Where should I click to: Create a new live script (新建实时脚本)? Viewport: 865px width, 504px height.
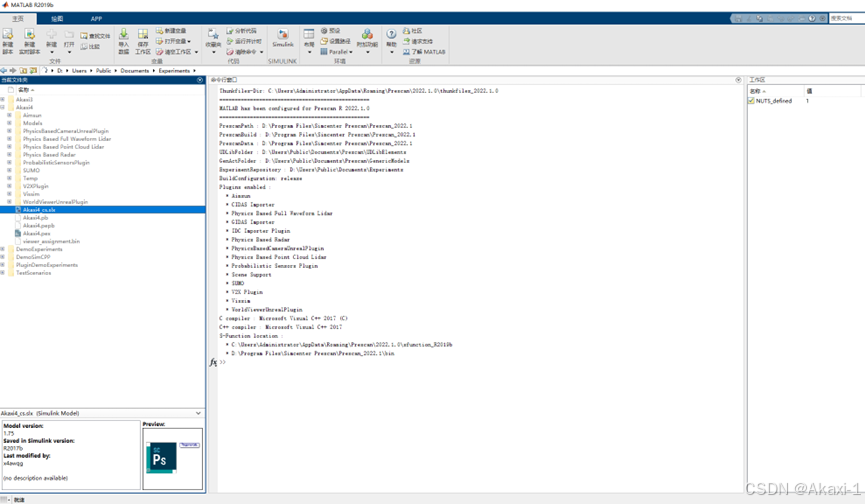[x=29, y=41]
